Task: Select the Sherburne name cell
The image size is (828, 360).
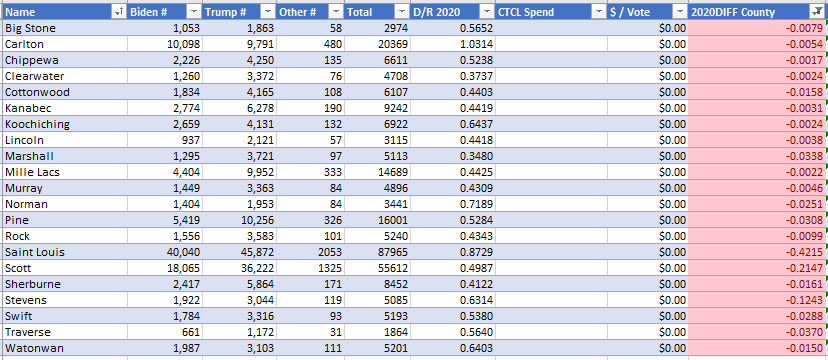Action: pyautogui.click(x=65, y=284)
